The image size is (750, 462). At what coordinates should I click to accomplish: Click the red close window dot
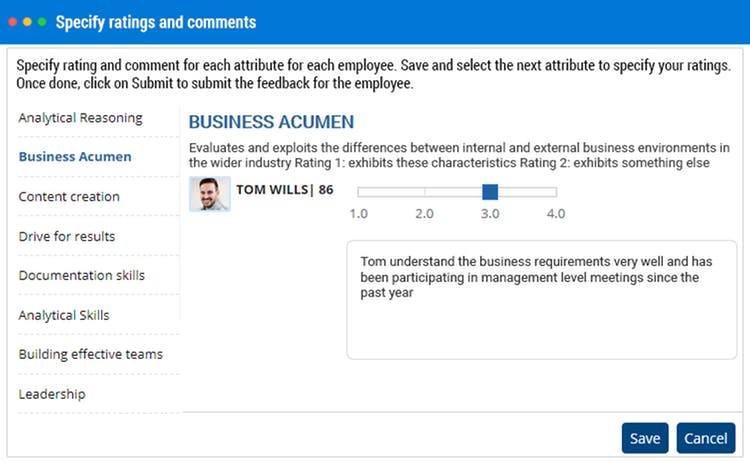12,21
